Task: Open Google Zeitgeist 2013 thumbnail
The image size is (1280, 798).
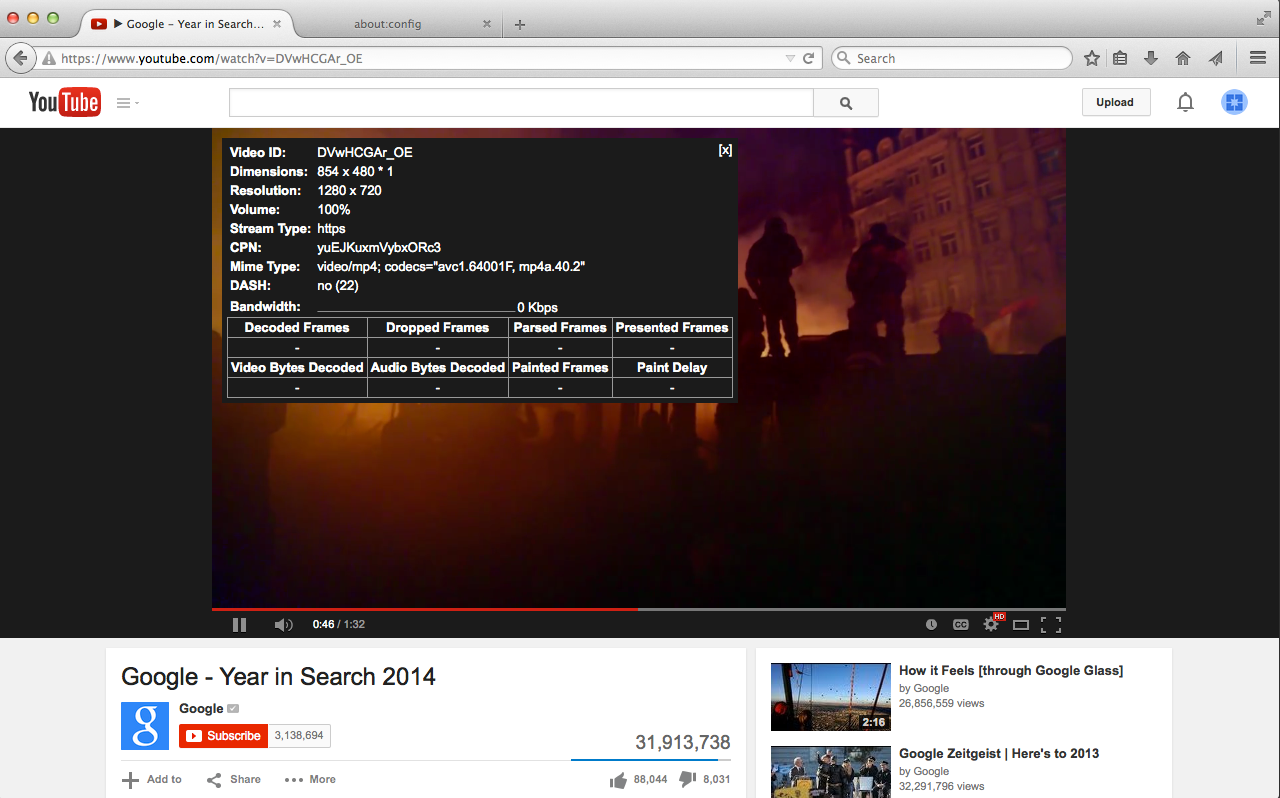Action: 830,772
